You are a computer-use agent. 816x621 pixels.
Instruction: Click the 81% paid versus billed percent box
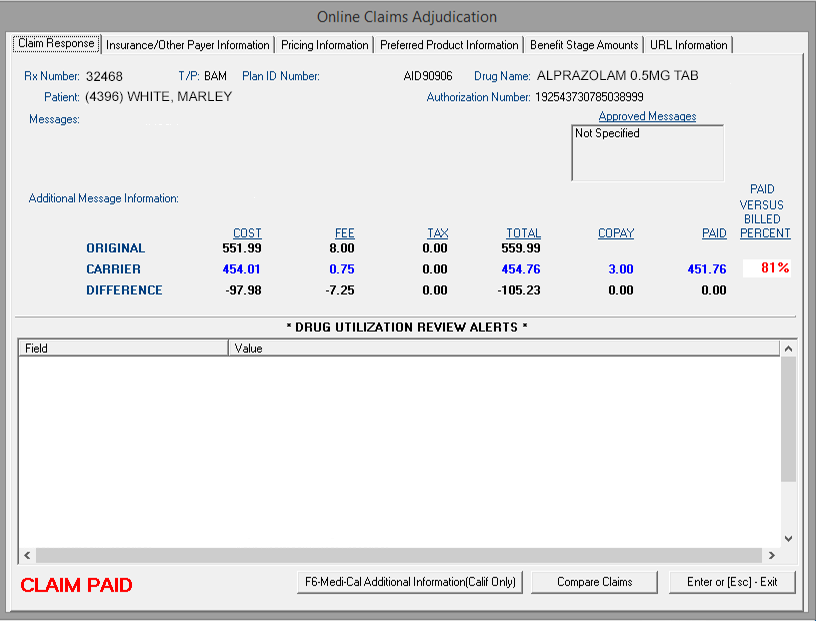[766, 268]
